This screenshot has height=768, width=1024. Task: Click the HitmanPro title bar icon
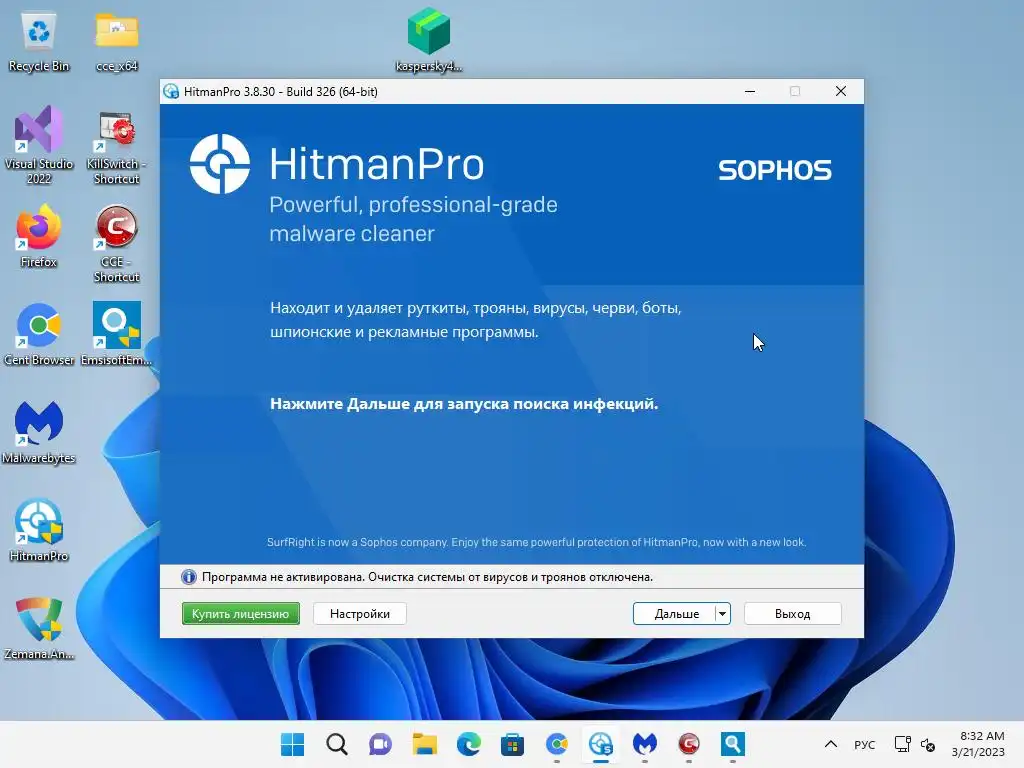click(x=171, y=91)
